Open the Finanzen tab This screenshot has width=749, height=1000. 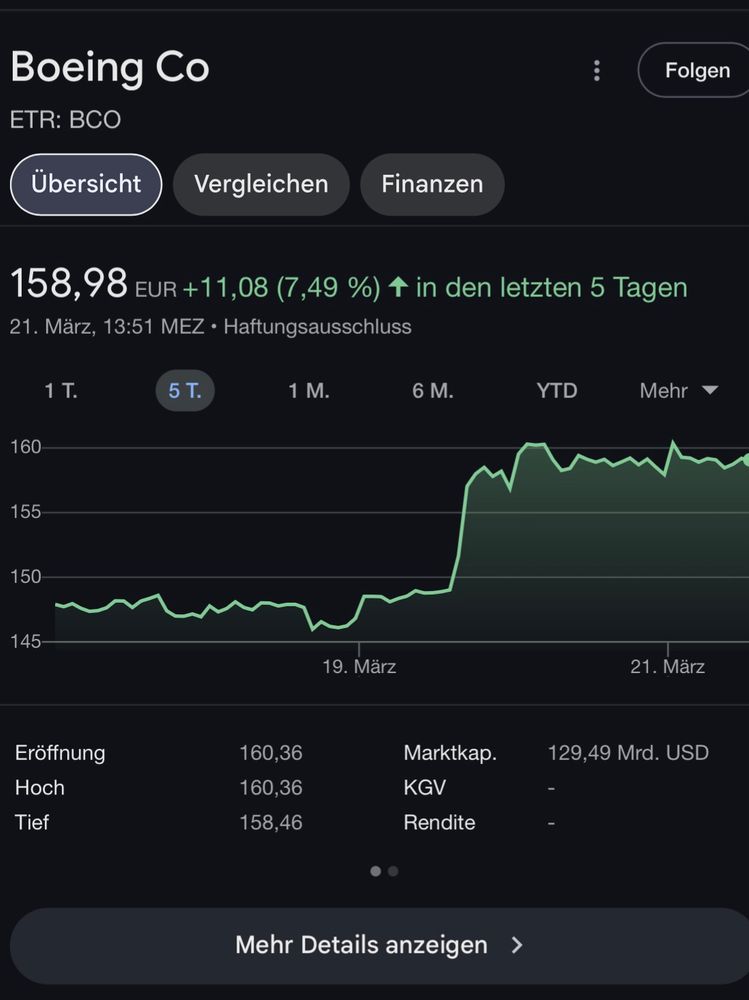(x=432, y=184)
